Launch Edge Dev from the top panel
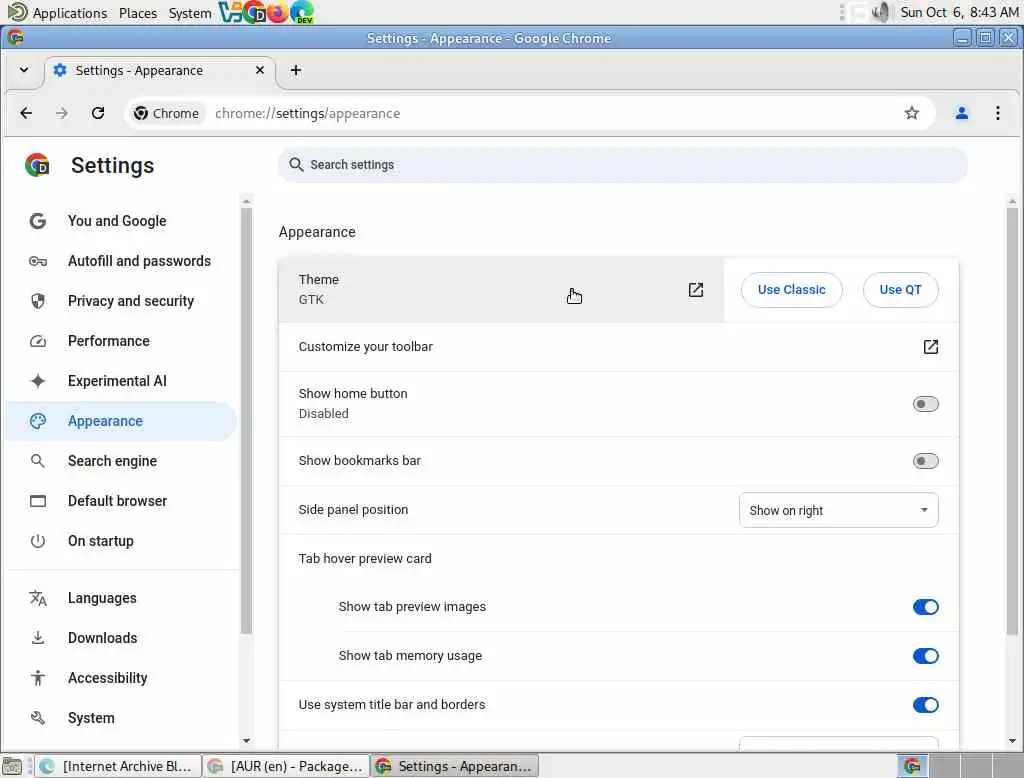The width and height of the screenshot is (1024, 778). 302,12
